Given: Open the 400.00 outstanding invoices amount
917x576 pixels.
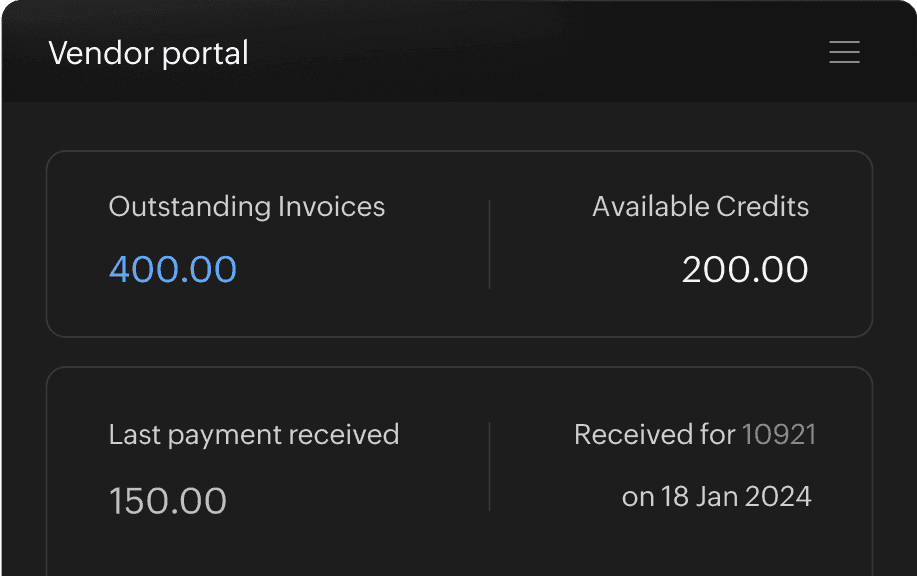Looking at the screenshot, I should [173, 270].
